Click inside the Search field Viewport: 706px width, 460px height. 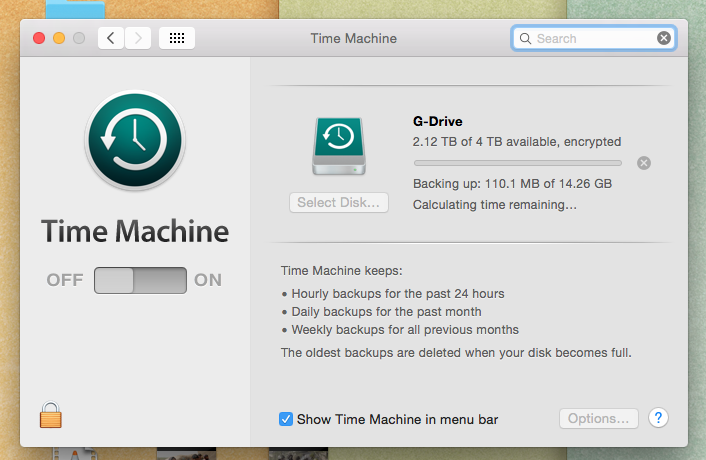pyautogui.click(x=594, y=38)
